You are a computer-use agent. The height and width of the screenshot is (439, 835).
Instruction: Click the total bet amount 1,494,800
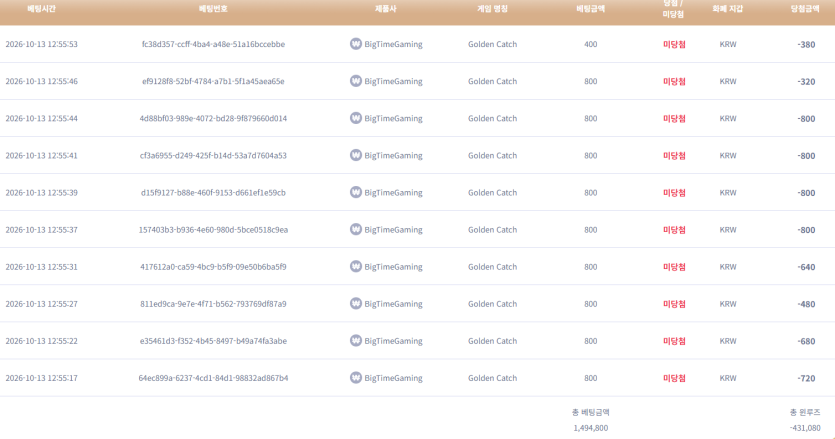tap(591, 428)
